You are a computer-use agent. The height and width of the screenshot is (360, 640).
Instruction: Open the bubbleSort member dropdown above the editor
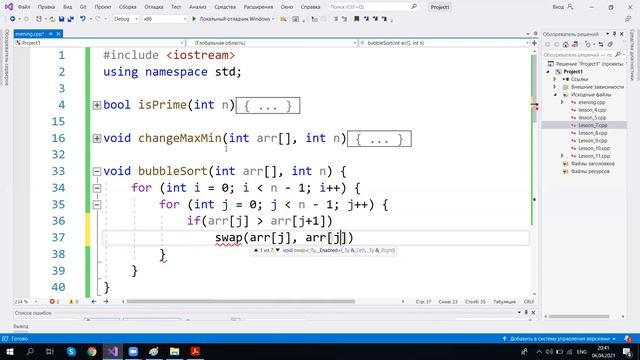444,42
